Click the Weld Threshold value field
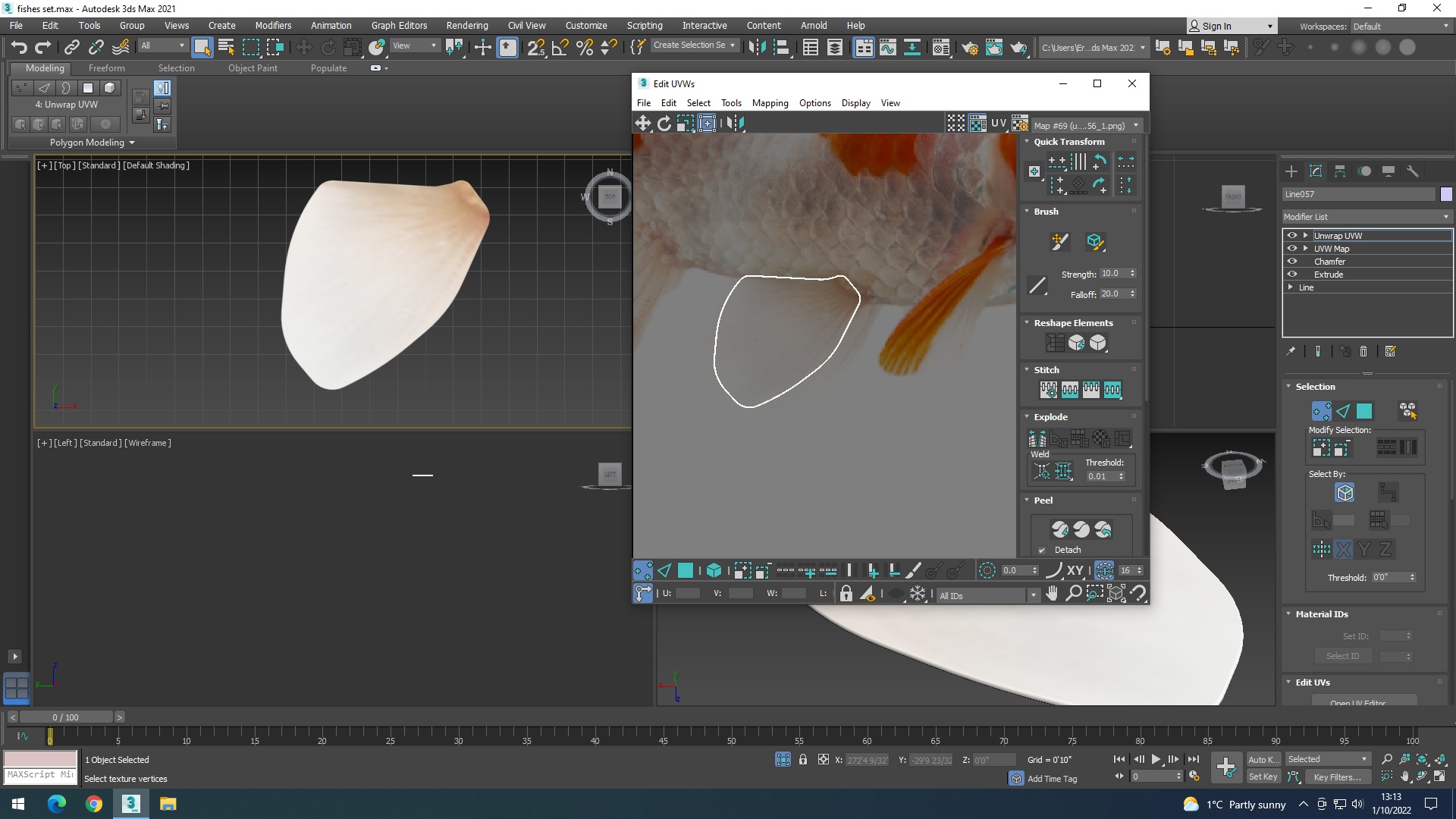The width and height of the screenshot is (1456, 819). coord(1101,476)
